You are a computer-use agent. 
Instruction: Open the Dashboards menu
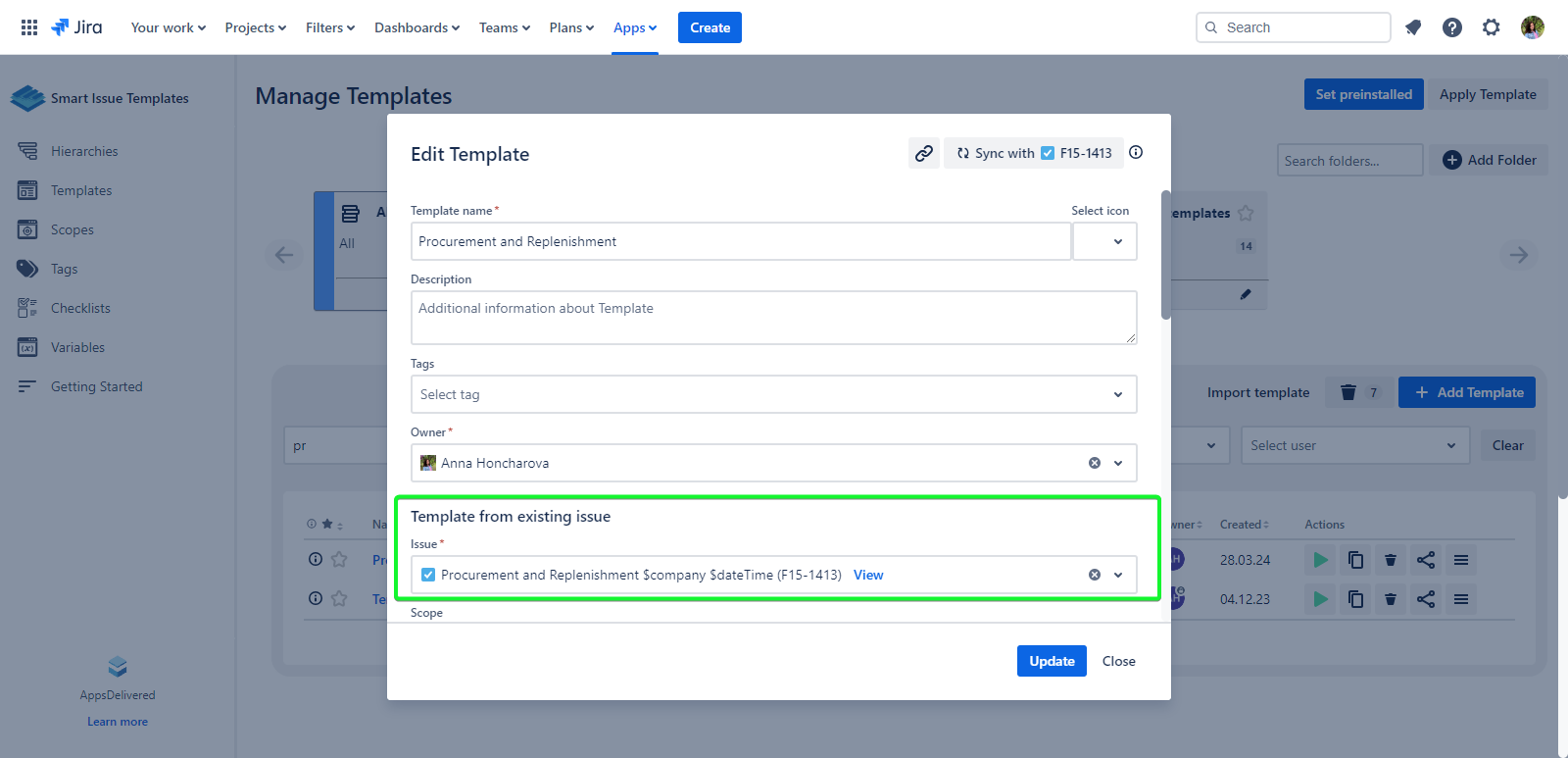[x=416, y=27]
